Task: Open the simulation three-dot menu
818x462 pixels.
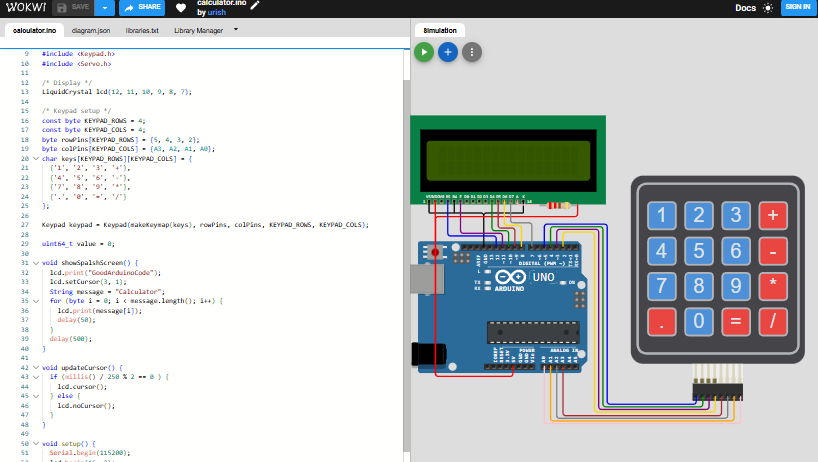Action: 472,51
